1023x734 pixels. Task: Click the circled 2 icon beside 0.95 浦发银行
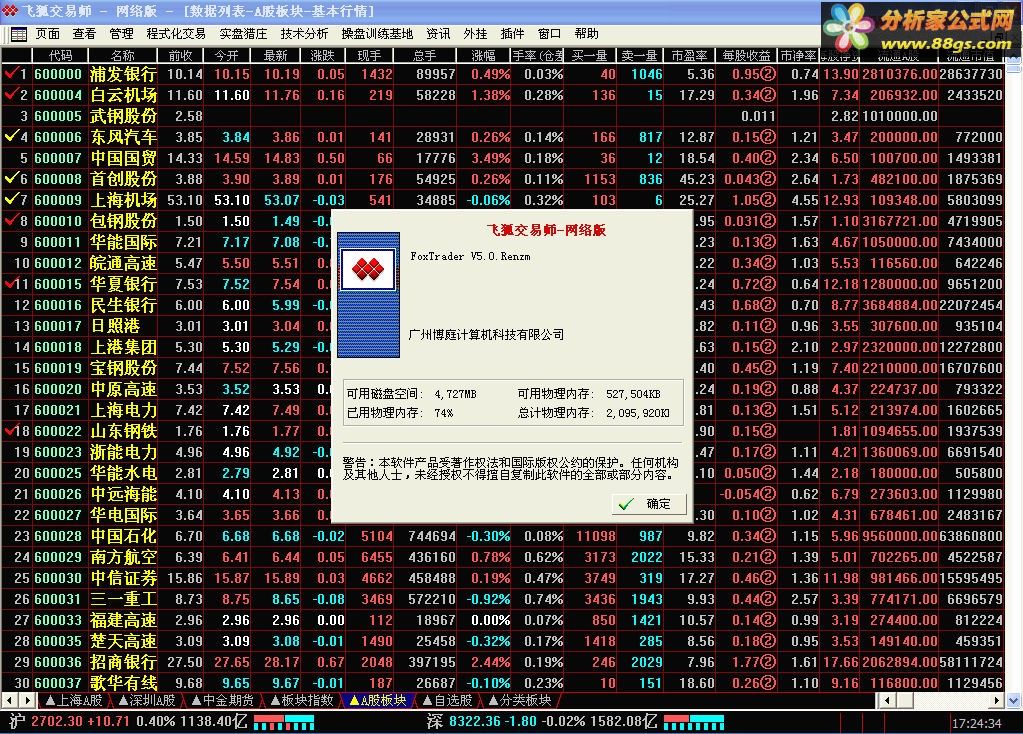coord(768,74)
